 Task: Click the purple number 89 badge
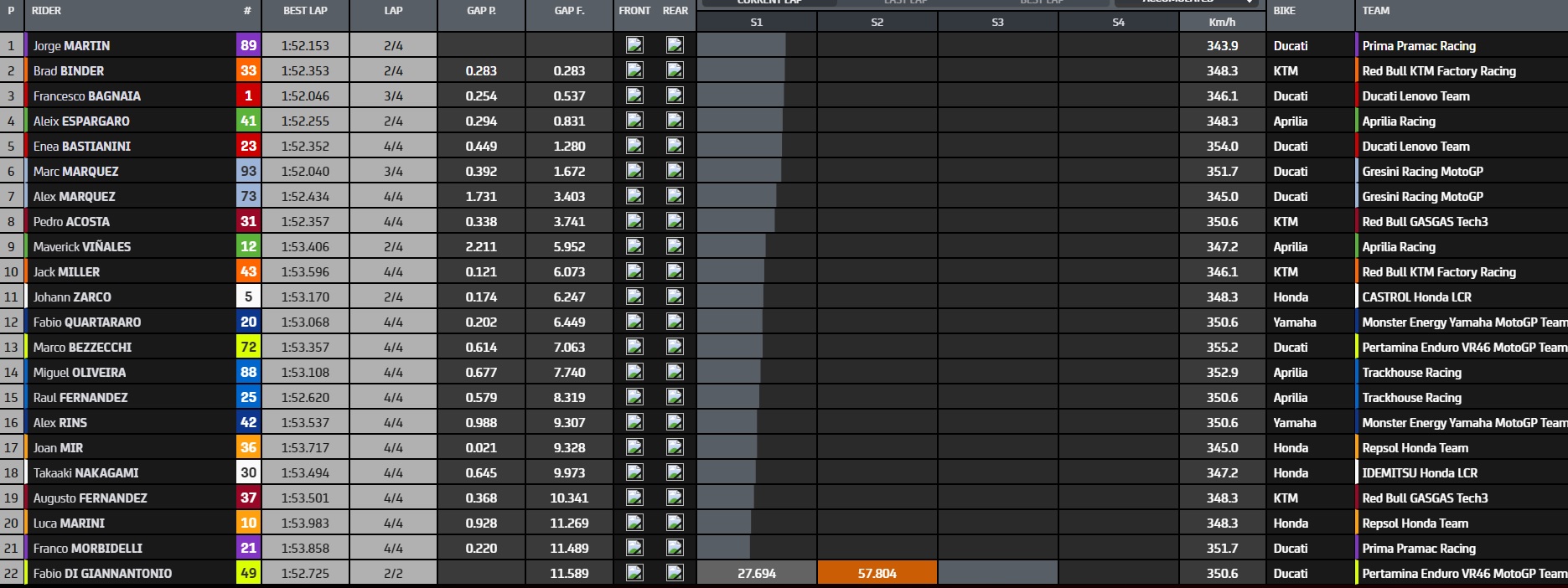(248, 45)
